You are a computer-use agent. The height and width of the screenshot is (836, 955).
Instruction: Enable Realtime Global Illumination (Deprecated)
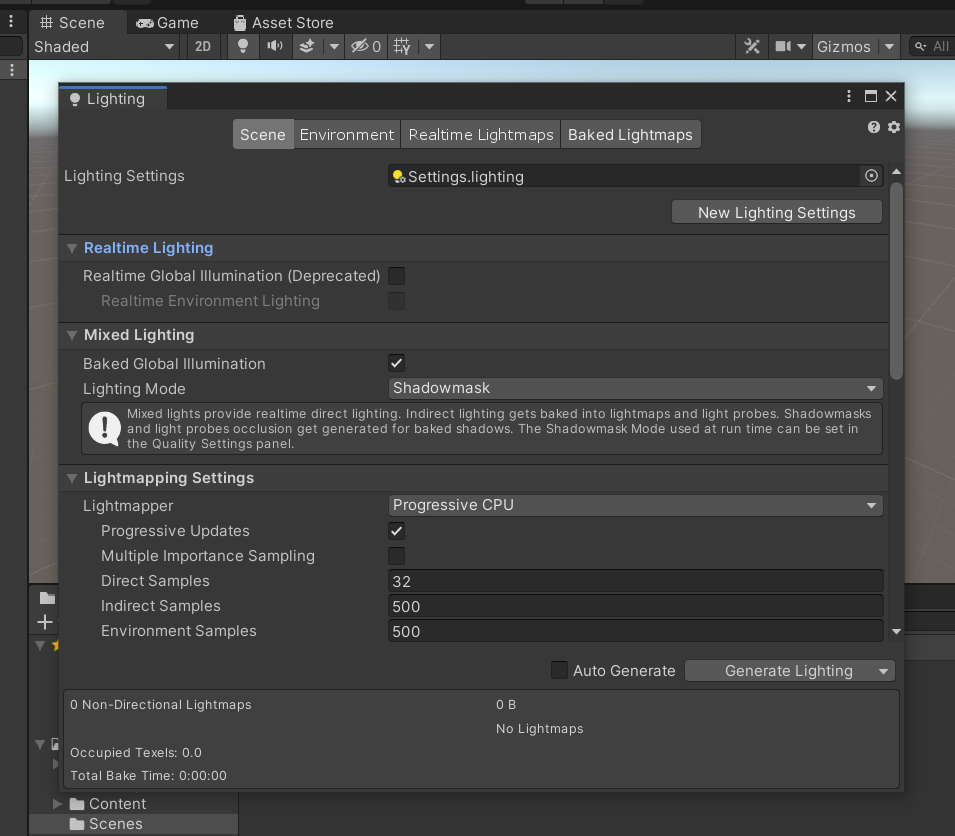tap(396, 276)
